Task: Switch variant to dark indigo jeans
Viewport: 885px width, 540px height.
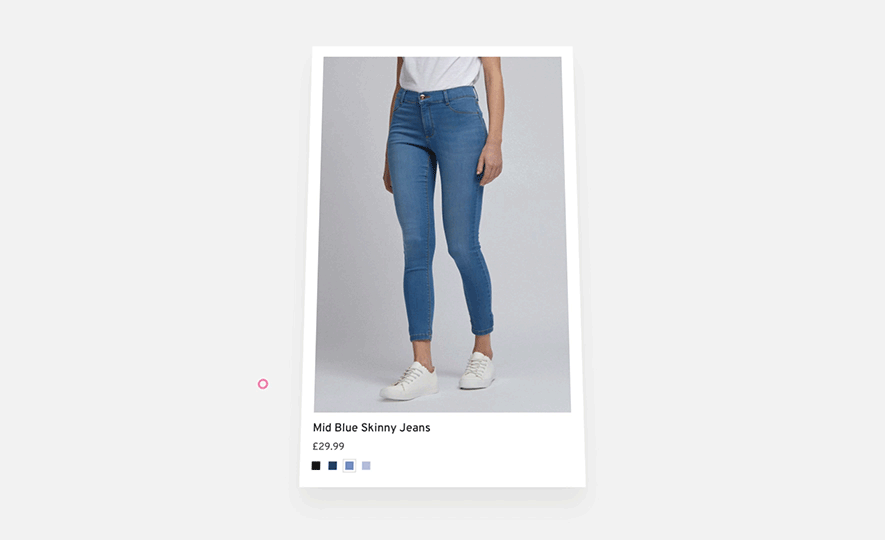Action: (x=332, y=466)
